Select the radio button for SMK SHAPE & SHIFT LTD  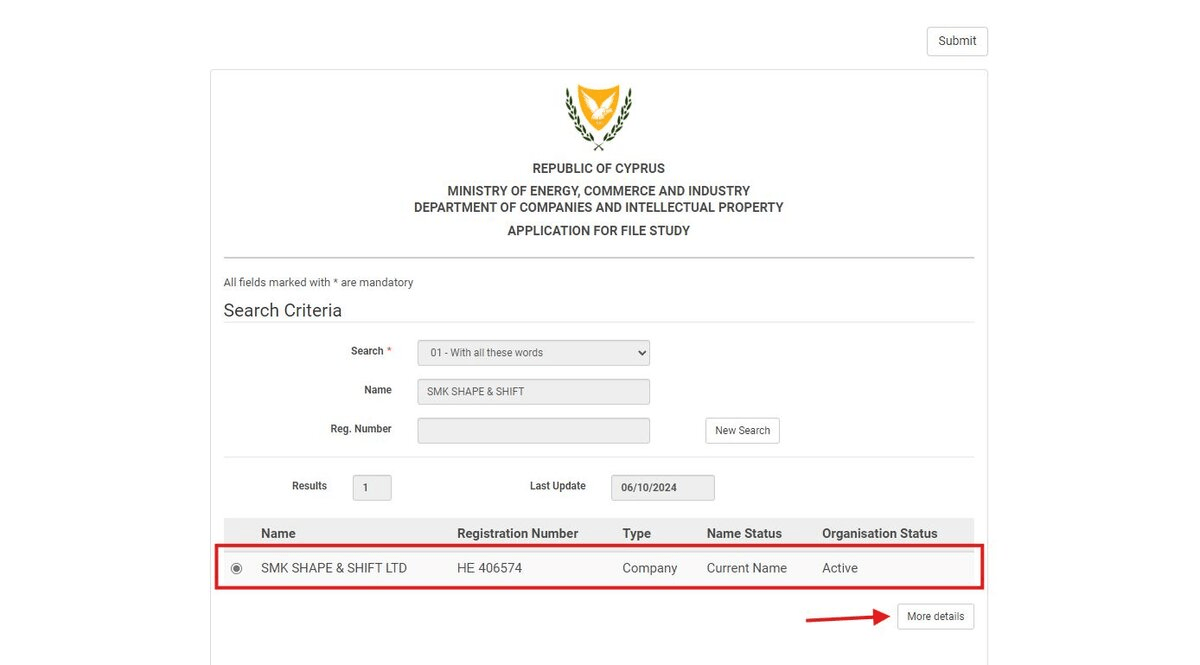(236, 567)
